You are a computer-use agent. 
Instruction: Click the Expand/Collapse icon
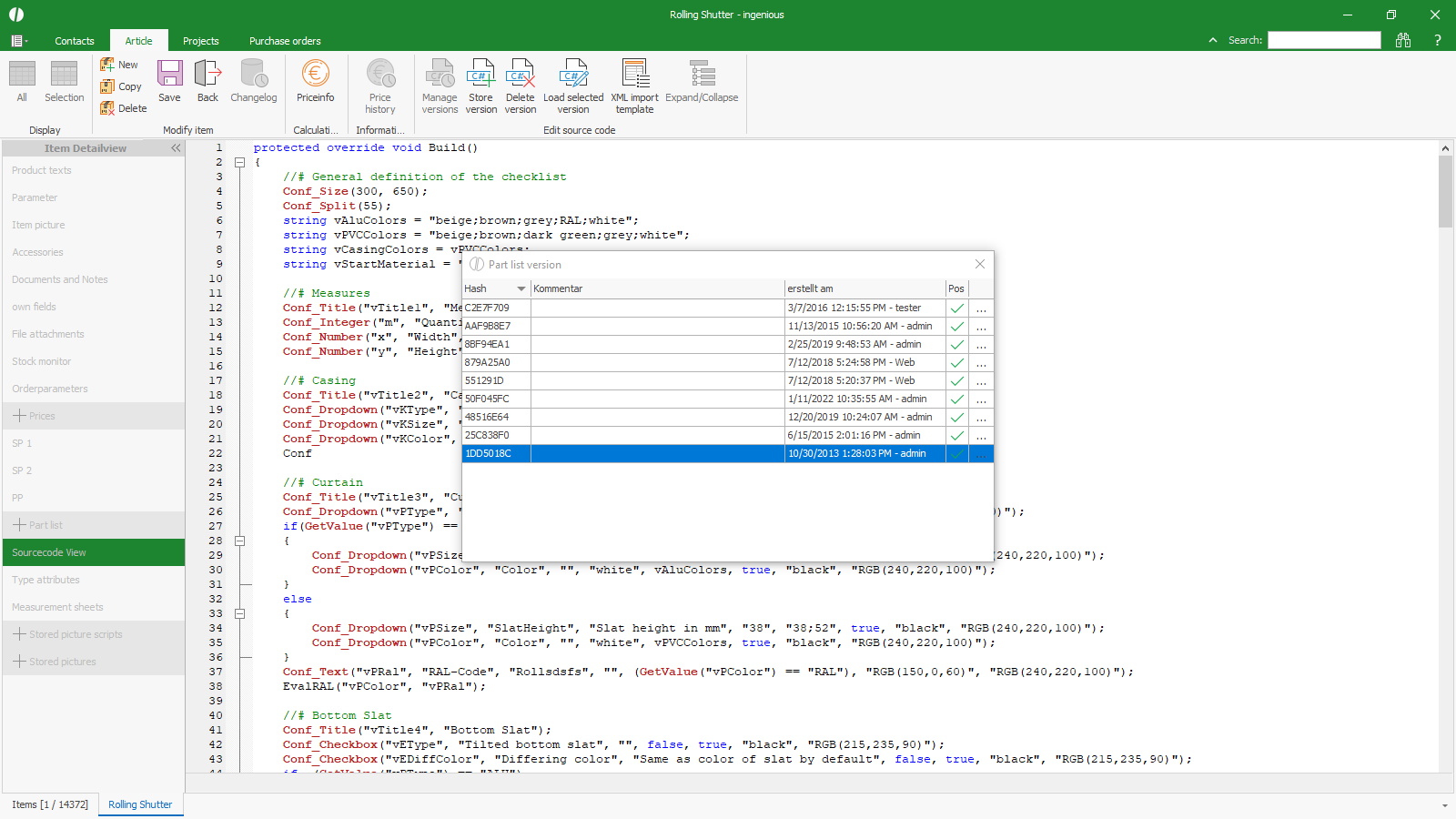pos(702,82)
